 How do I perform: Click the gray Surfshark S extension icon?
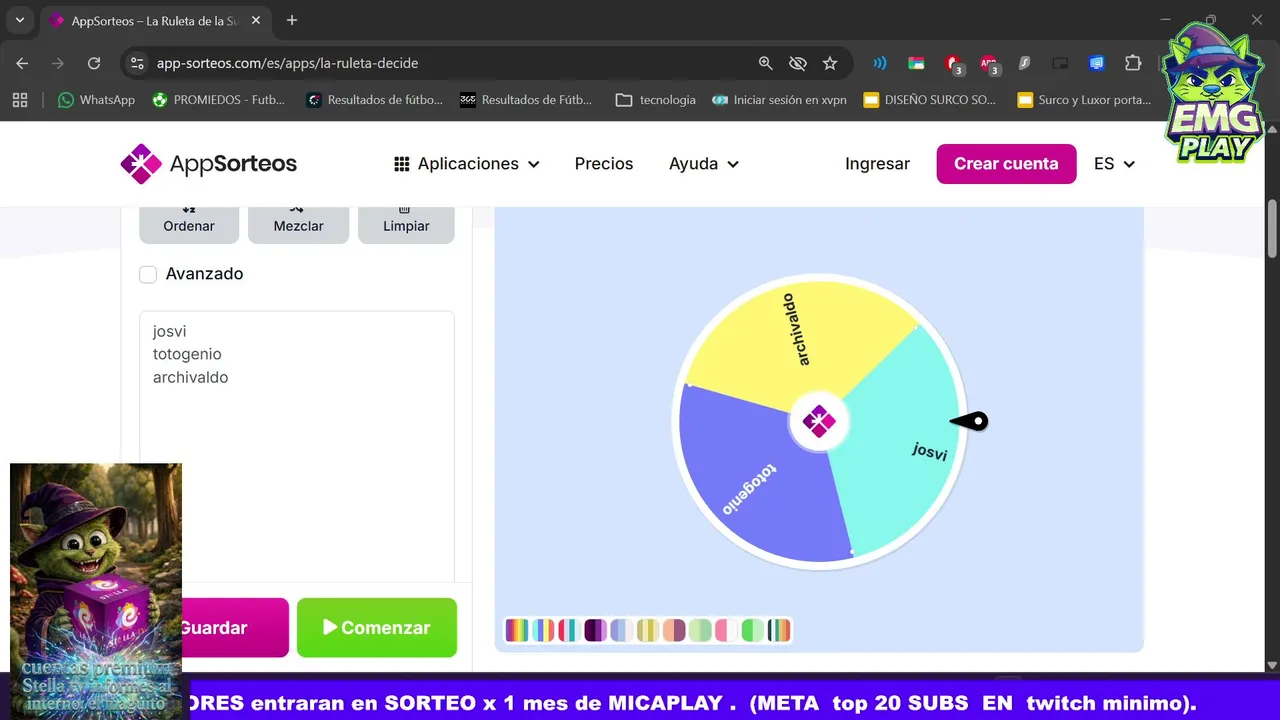(x=1024, y=63)
